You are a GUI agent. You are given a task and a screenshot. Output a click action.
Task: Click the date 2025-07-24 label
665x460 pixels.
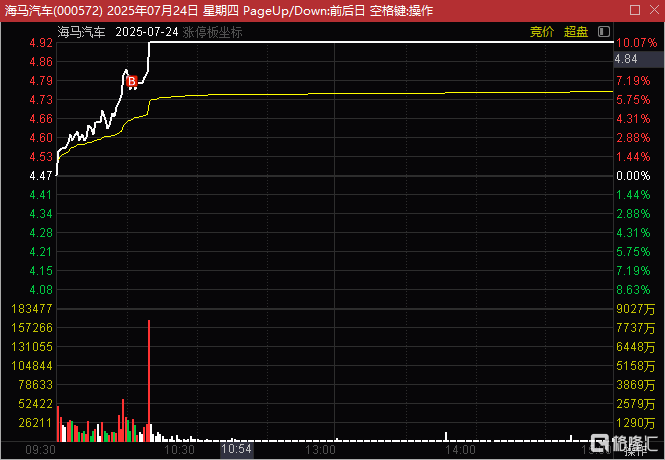click(x=147, y=32)
